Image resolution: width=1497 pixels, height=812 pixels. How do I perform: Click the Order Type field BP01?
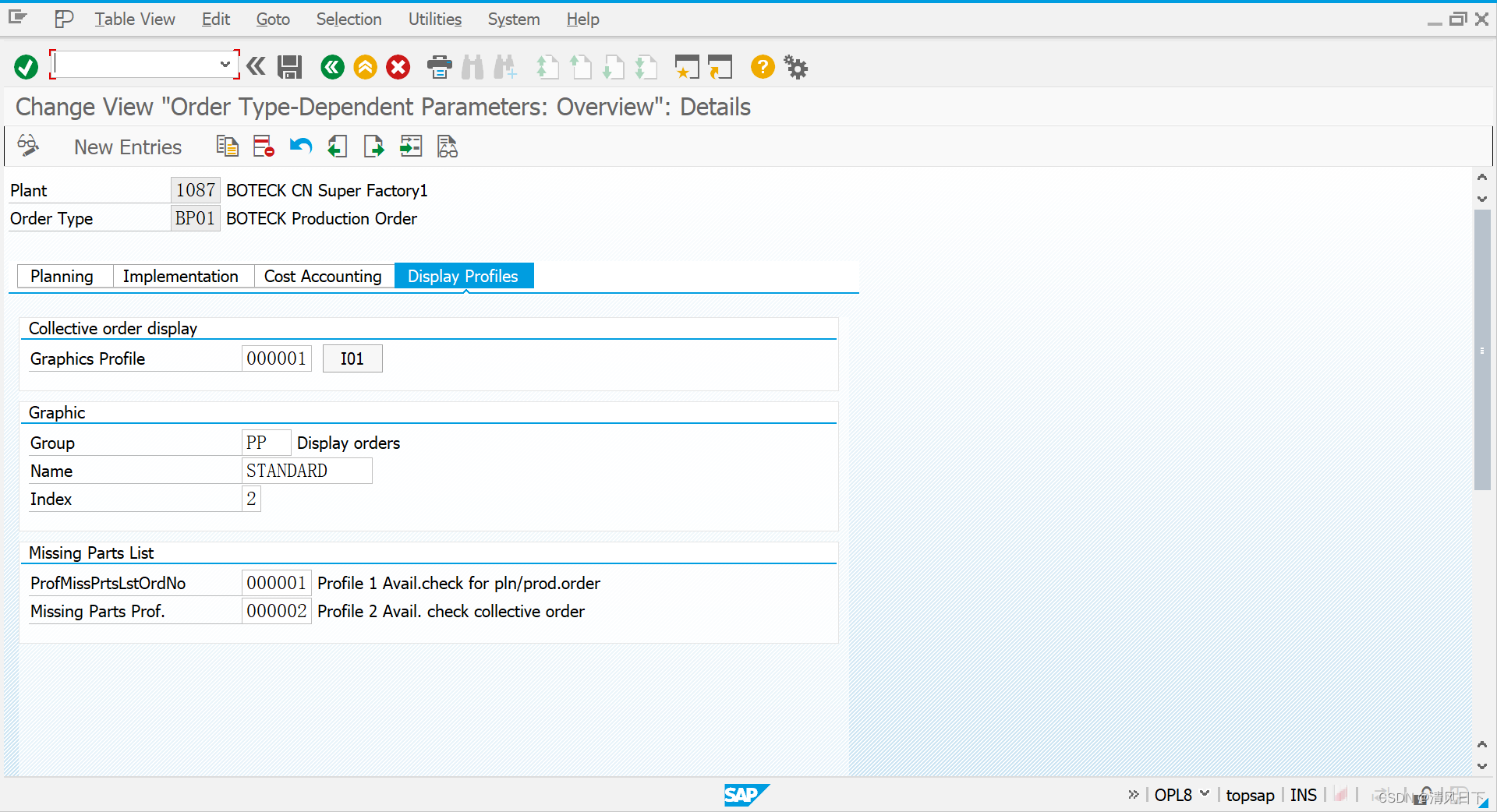(x=195, y=218)
